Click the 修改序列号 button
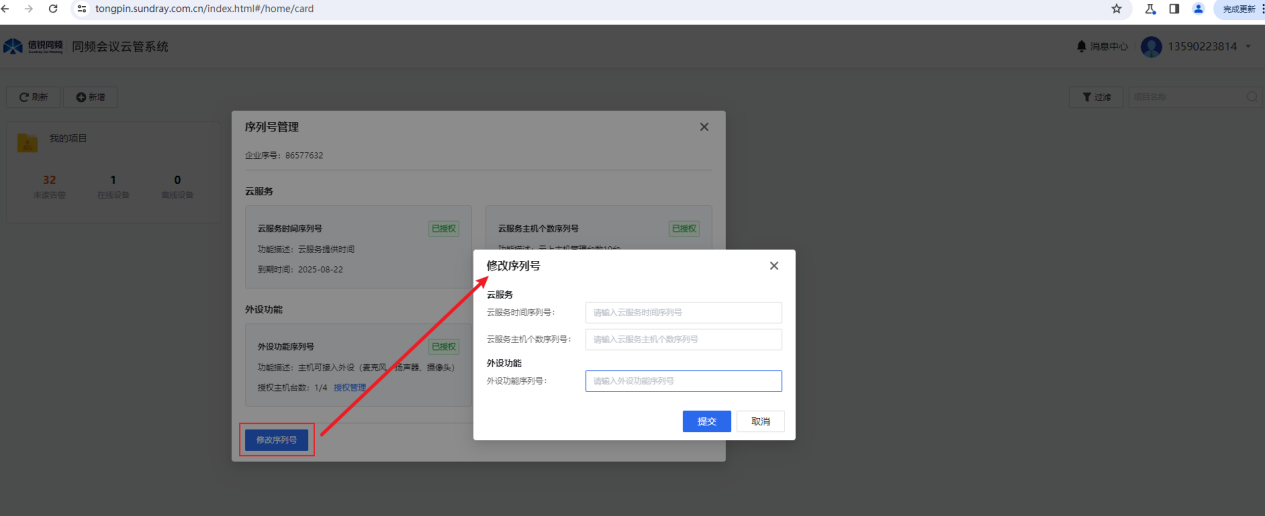Image resolution: width=1265 pixels, height=516 pixels. (x=277, y=440)
